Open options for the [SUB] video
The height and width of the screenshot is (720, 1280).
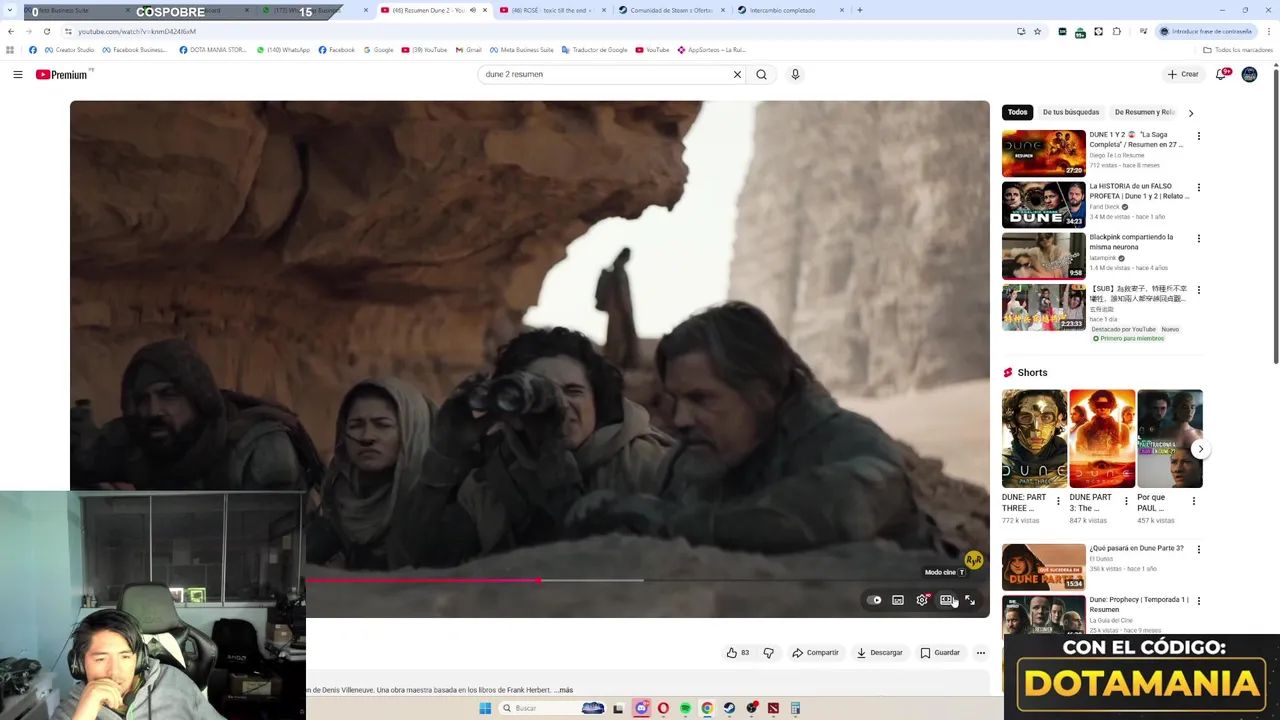pyautogui.click(x=1198, y=290)
